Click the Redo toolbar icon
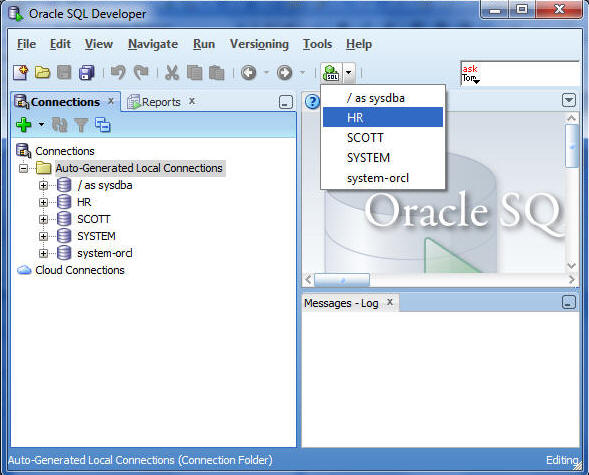Image resolution: width=589 pixels, height=475 pixels. (141, 72)
